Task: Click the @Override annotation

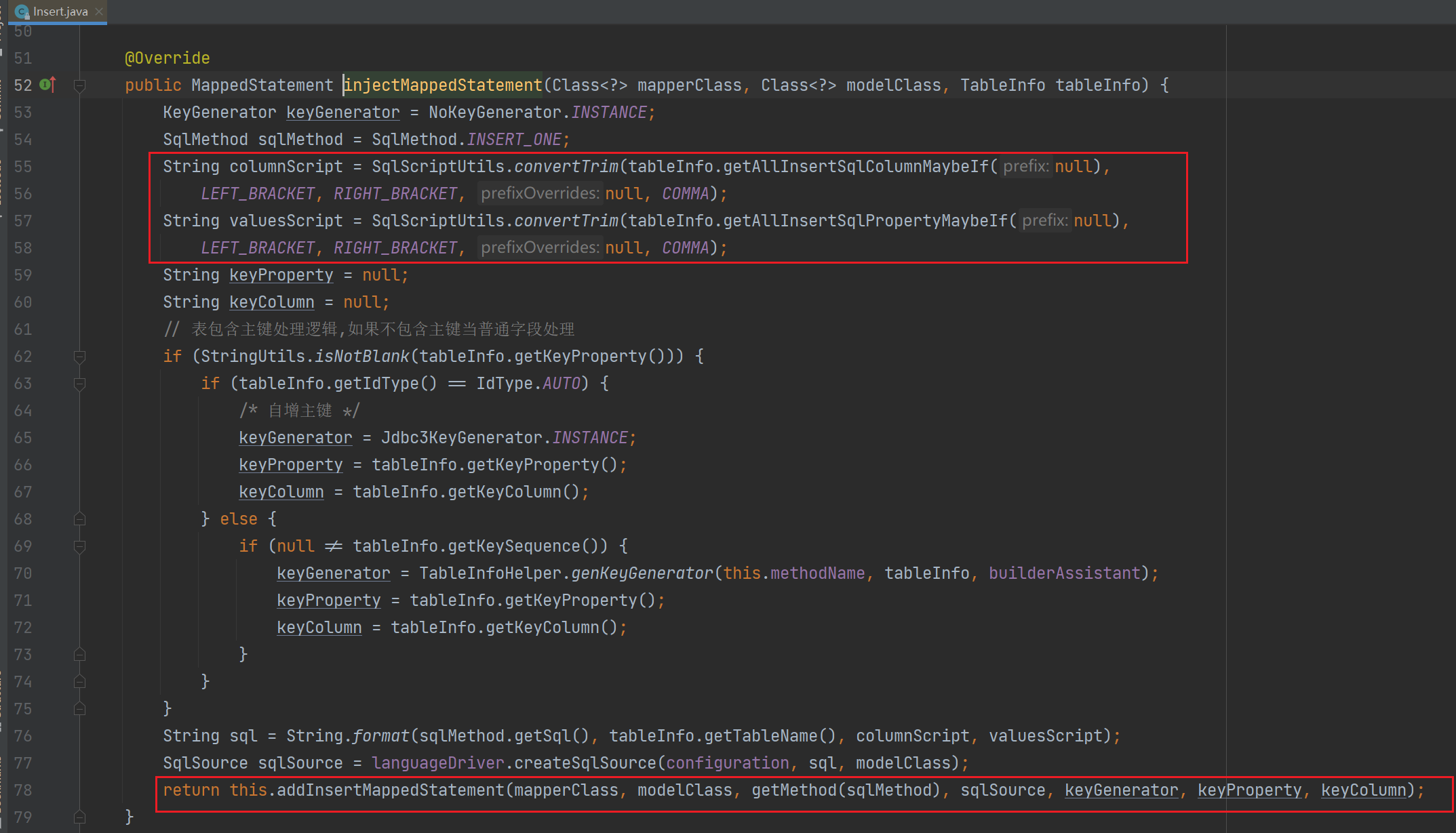Action: click(x=167, y=58)
